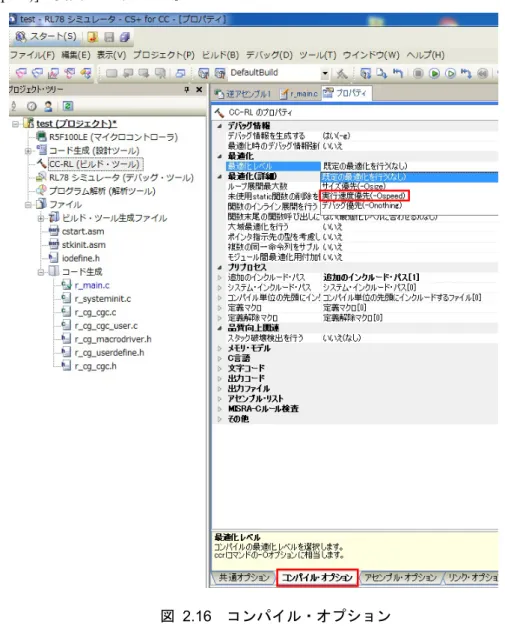
Task: Click the 最適化レベル property row
Action: pyautogui.click(x=362, y=166)
